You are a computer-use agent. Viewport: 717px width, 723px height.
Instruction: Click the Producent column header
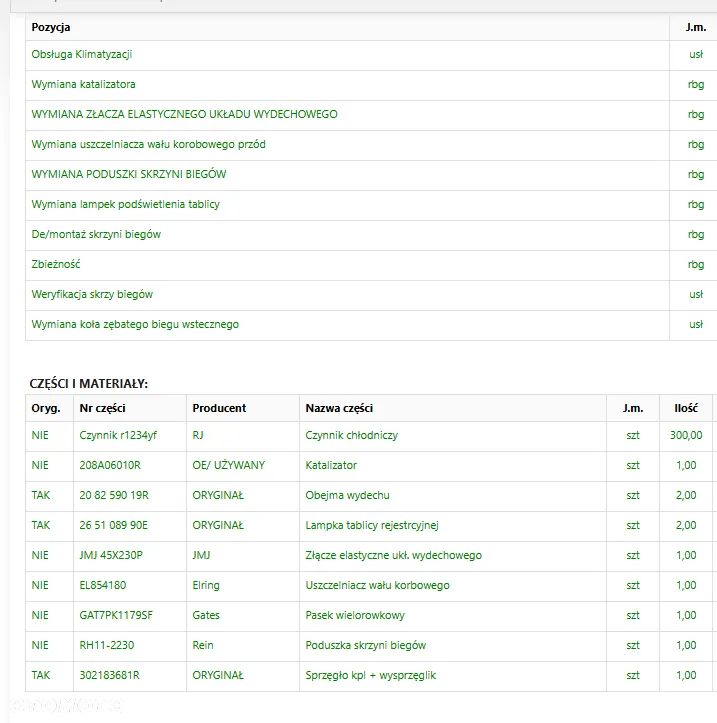pyautogui.click(x=219, y=408)
